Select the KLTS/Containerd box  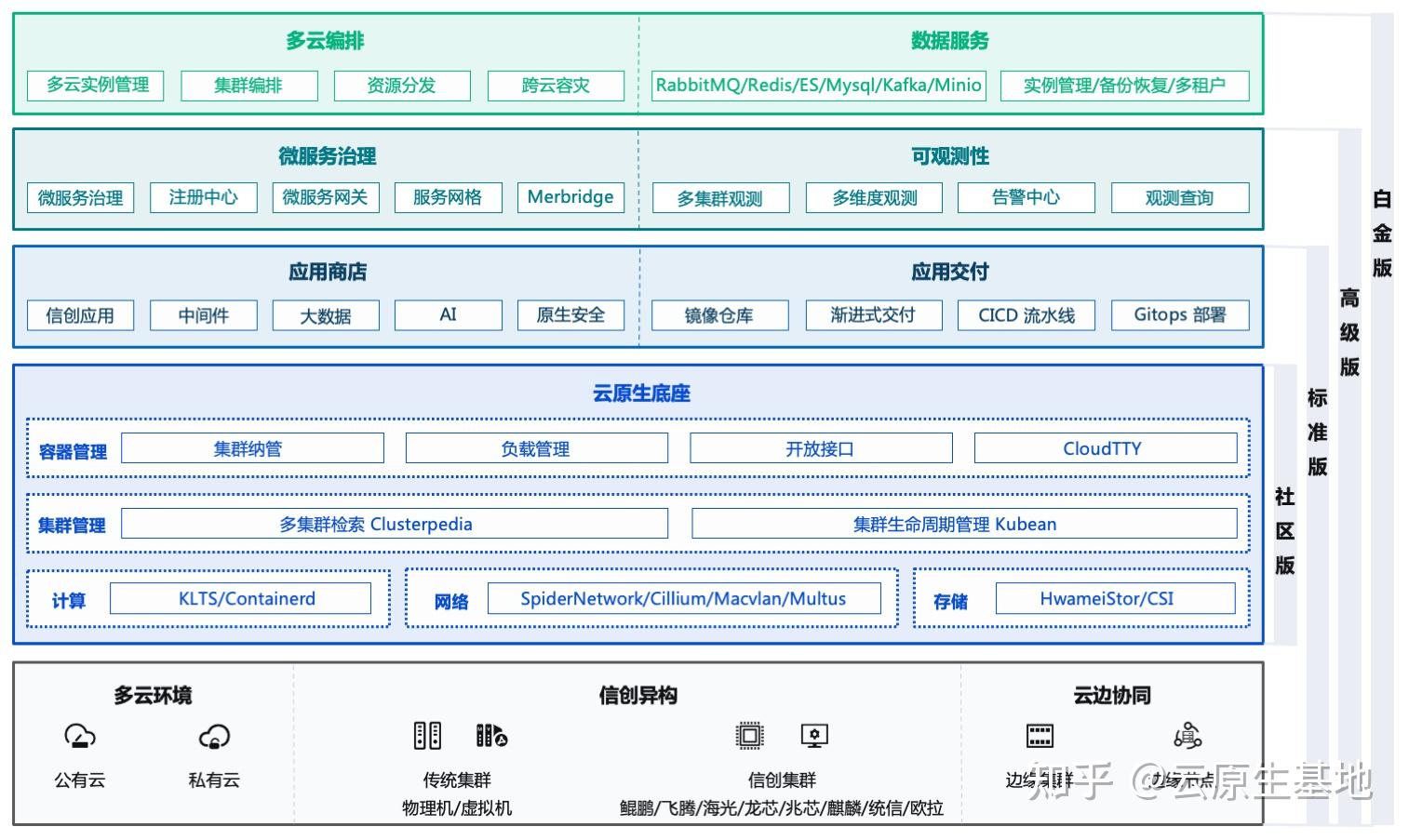point(240,598)
